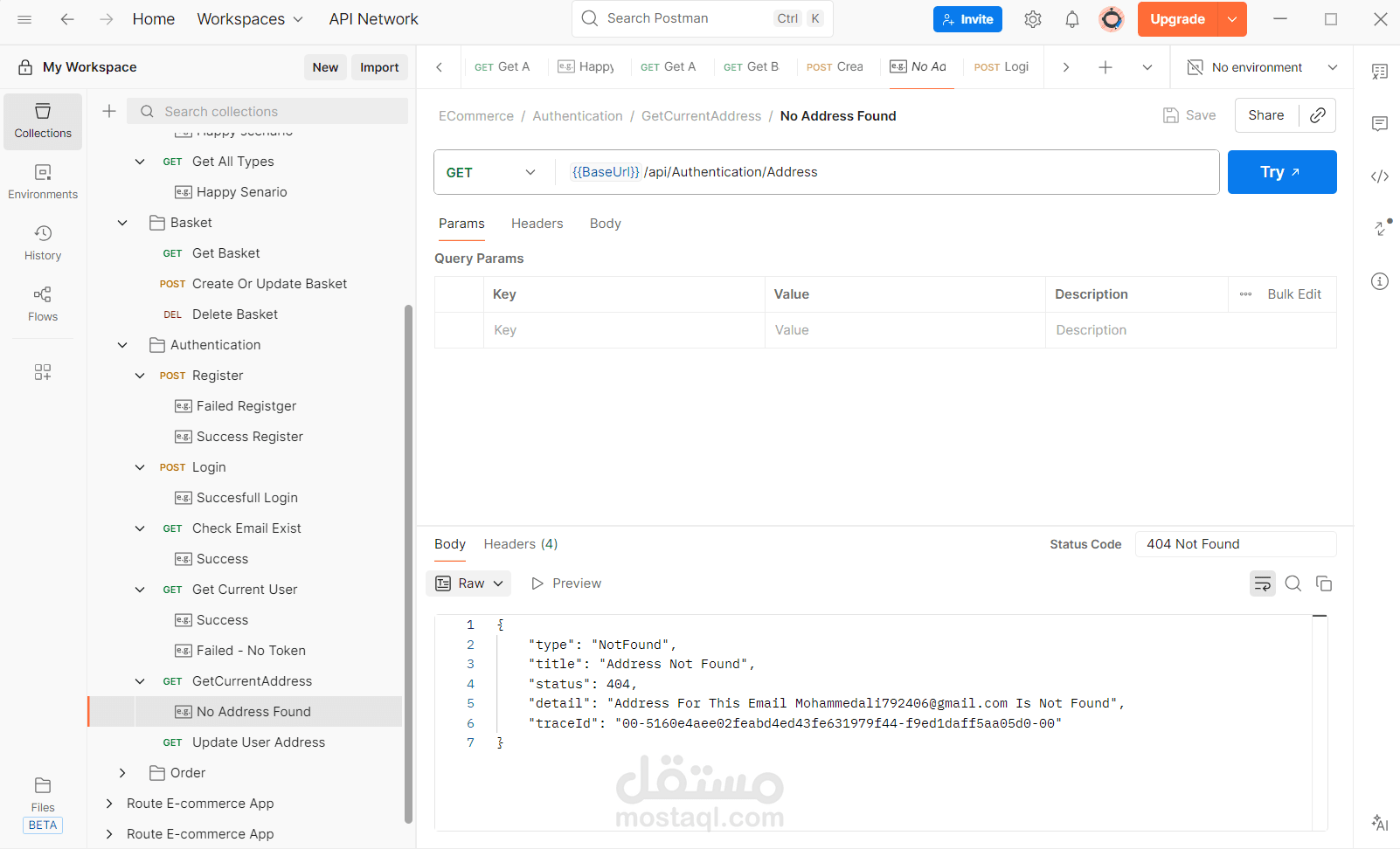Add a new collection with plus icon

[x=109, y=111]
